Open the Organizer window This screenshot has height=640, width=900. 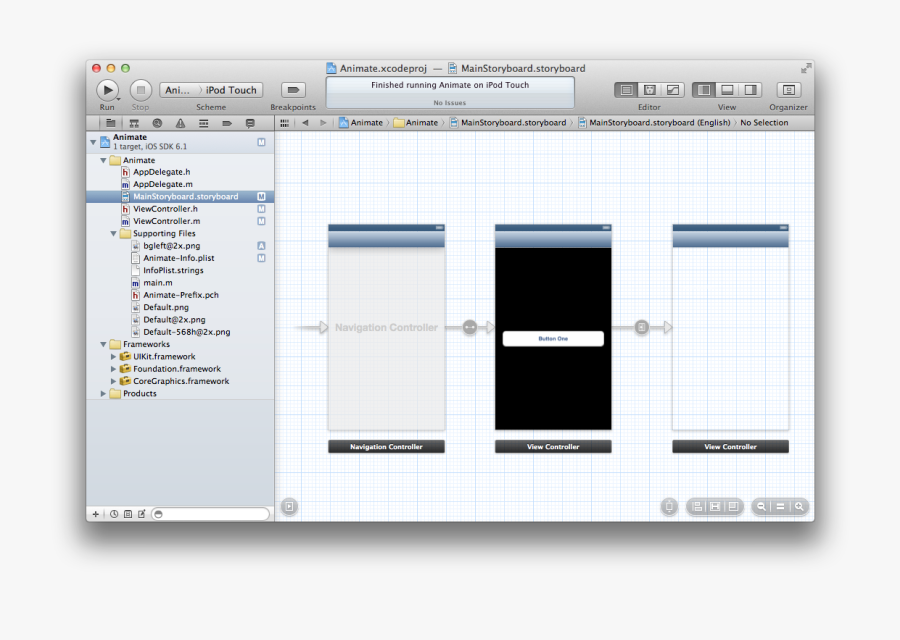(788, 90)
